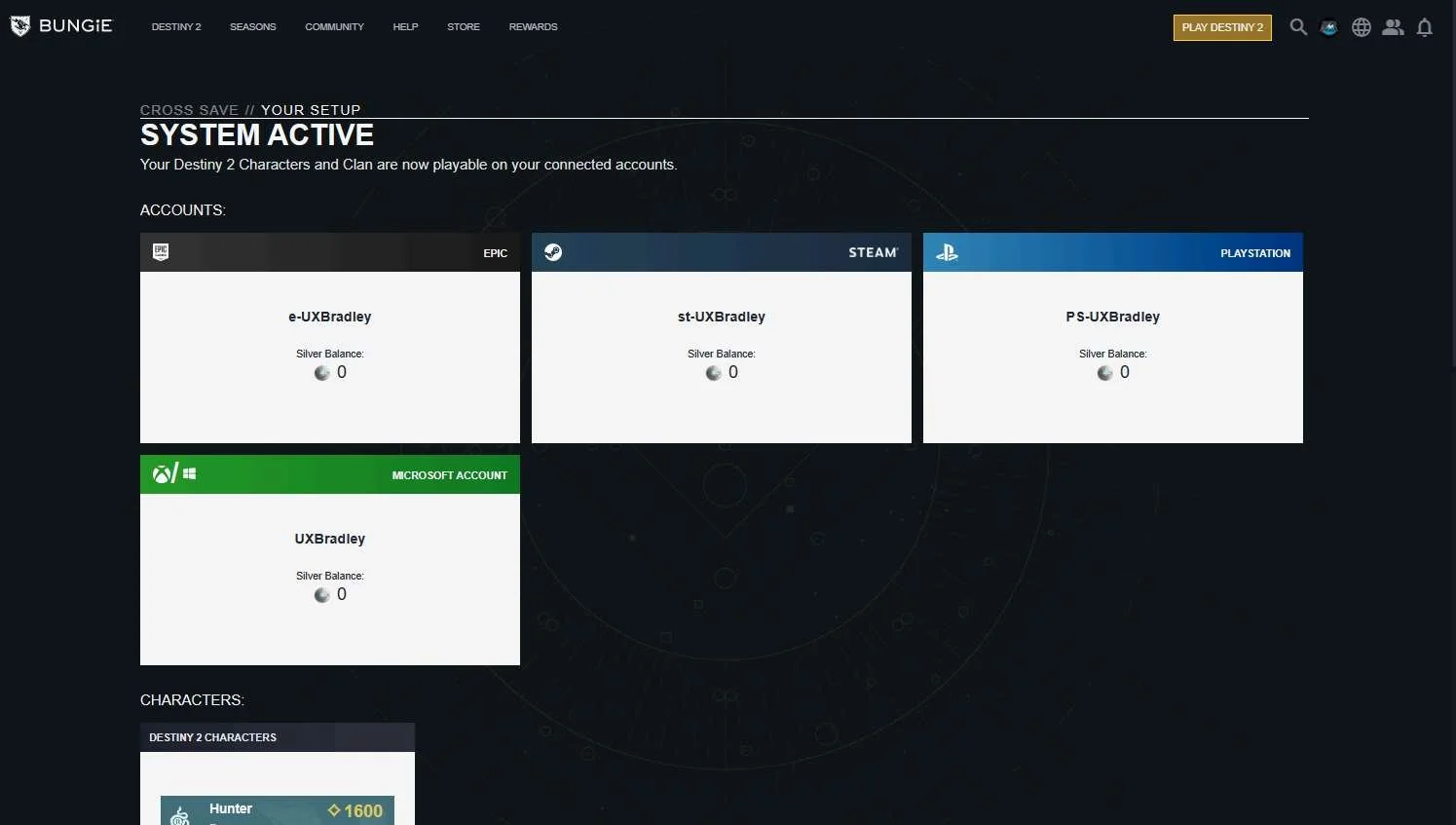Click the Bungie wordmark text
This screenshot has height=825, width=1456.
click(76, 26)
